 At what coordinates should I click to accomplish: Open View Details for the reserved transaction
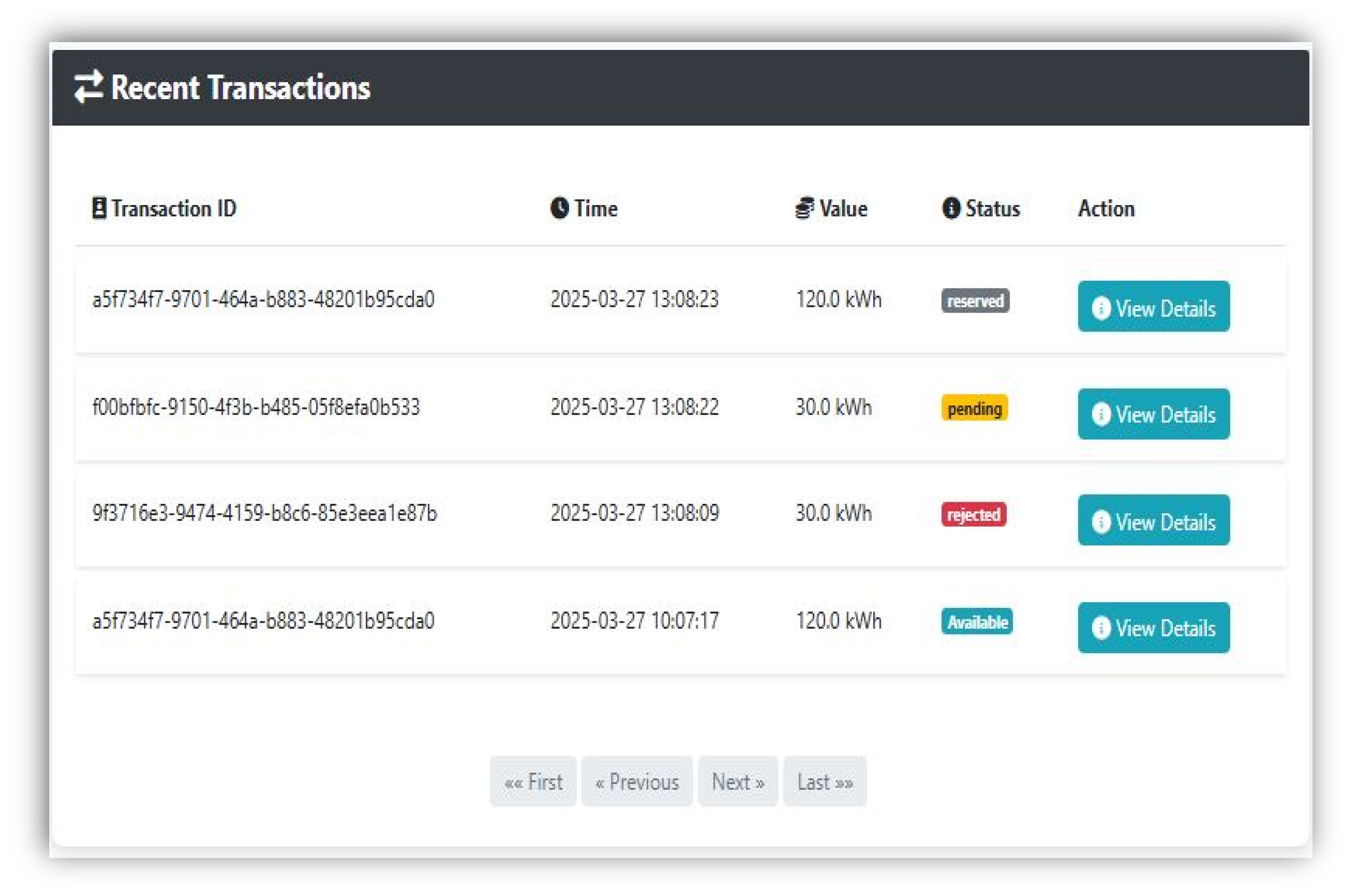tap(1153, 306)
